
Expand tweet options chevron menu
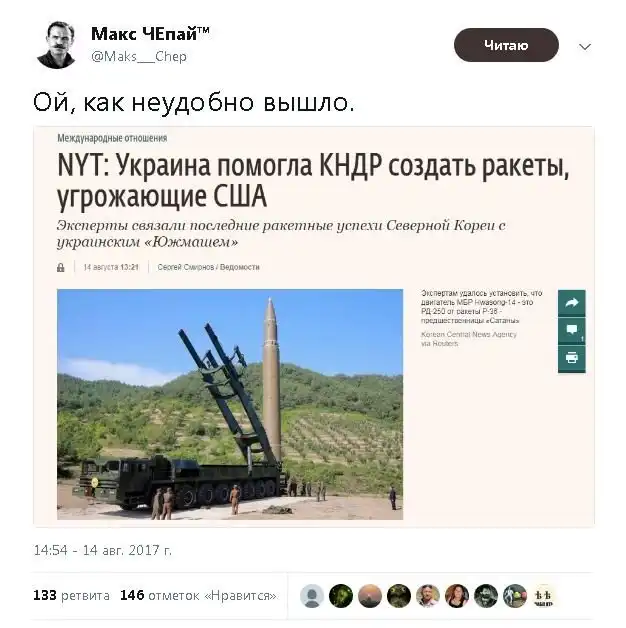point(585,47)
